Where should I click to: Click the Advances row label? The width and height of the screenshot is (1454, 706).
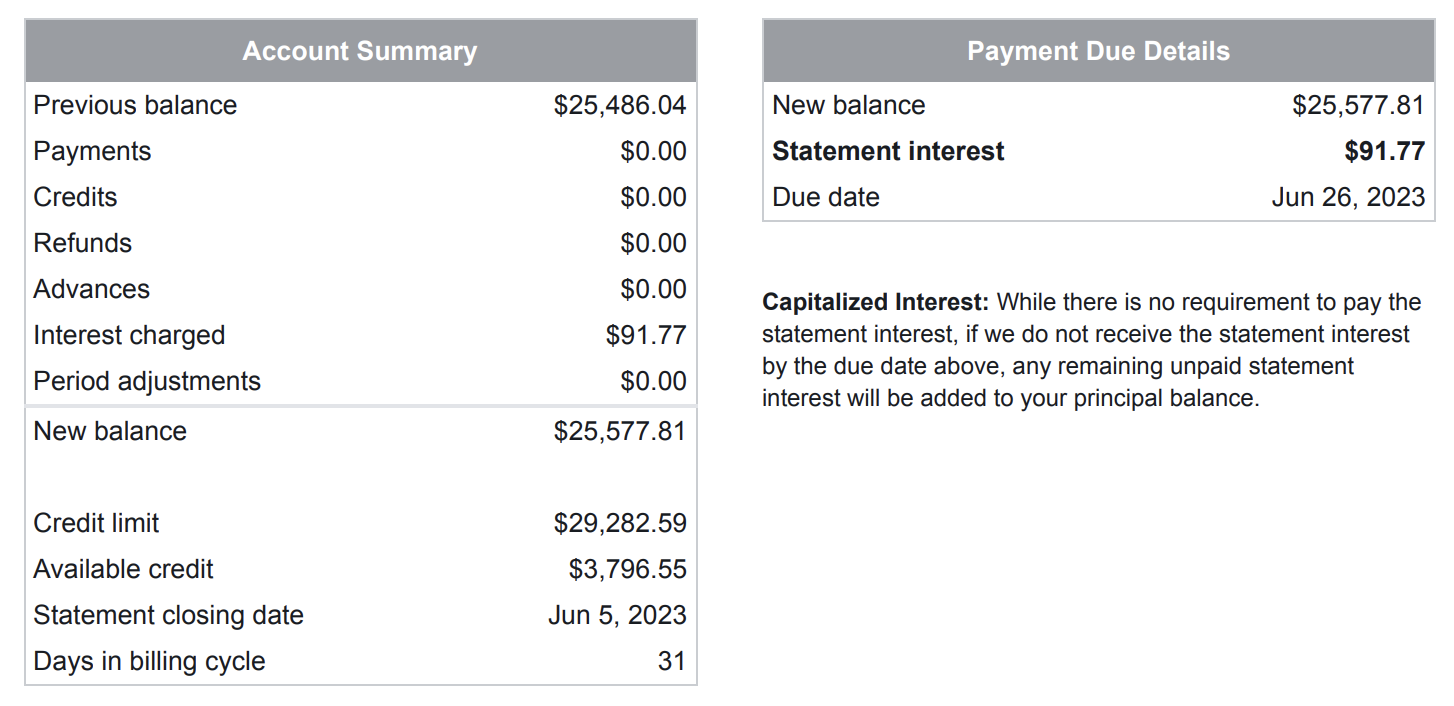tap(91, 289)
